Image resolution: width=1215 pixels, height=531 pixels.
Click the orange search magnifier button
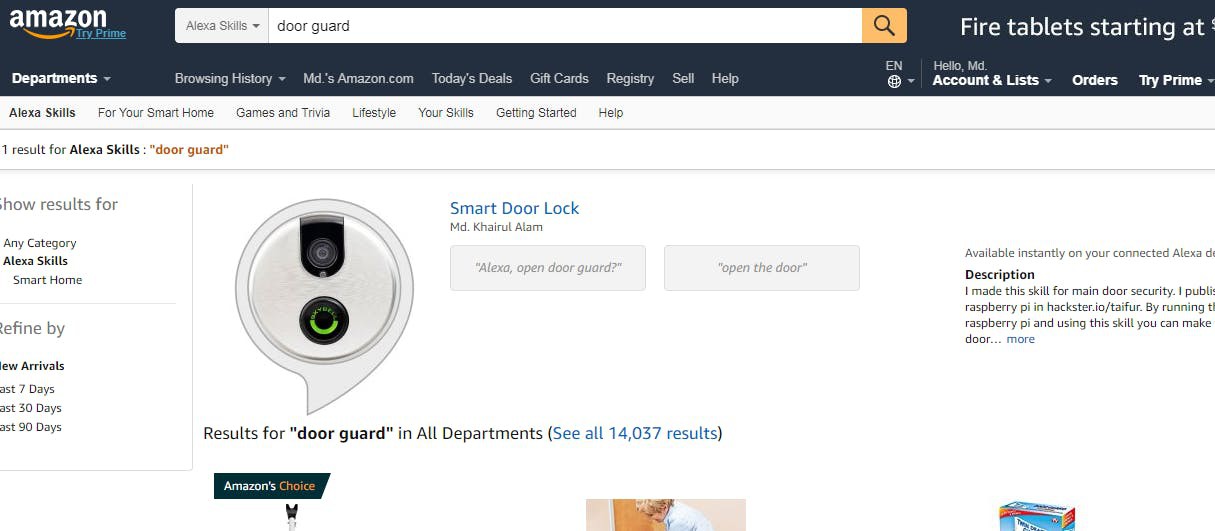(x=884, y=26)
